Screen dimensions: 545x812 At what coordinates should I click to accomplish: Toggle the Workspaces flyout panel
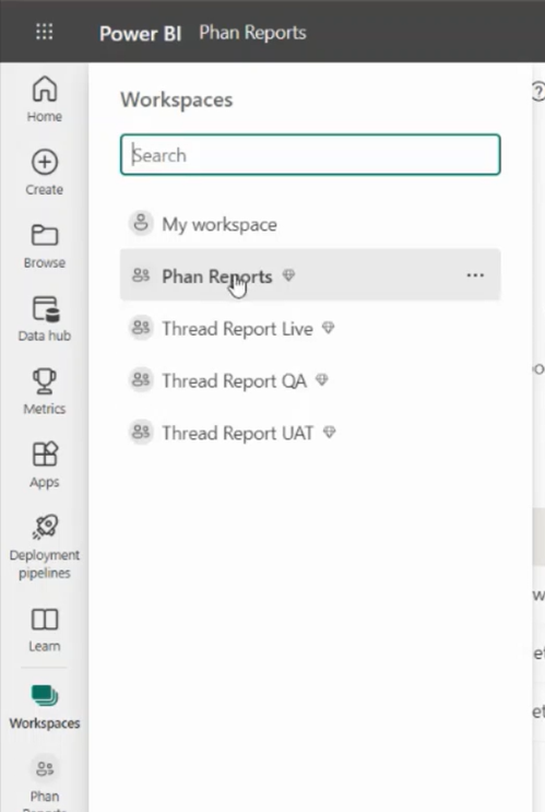45,706
